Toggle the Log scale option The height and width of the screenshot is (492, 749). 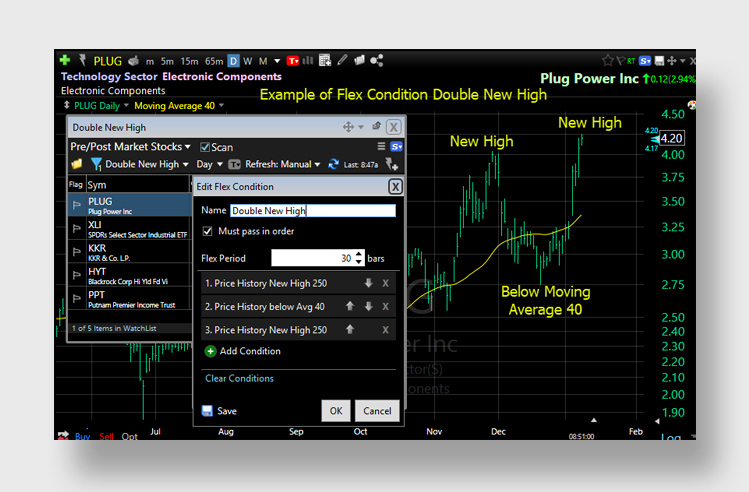tap(672, 438)
